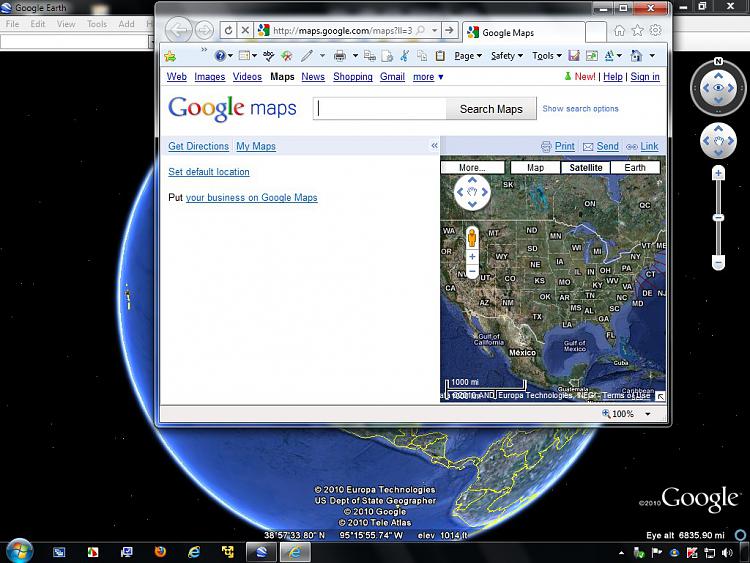Open the My Maps link
This screenshot has height=563, width=750.
[x=256, y=146]
